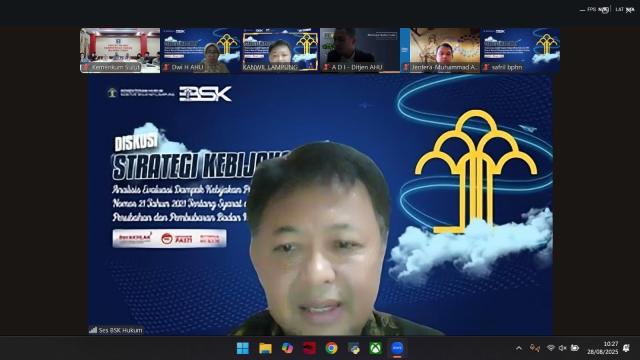Screen dimensions: 640x360
Task: Open Google Chrome from the taskbar
Action: [331, 348]
